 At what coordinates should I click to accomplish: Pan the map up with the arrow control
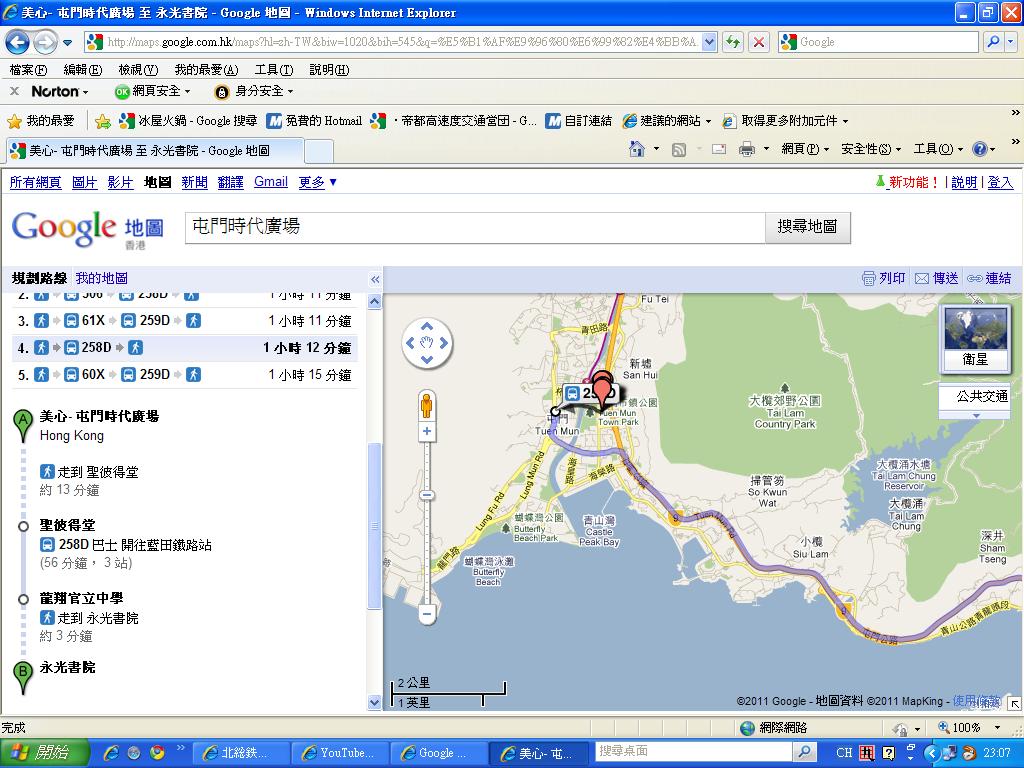click(x=426, y=326)
